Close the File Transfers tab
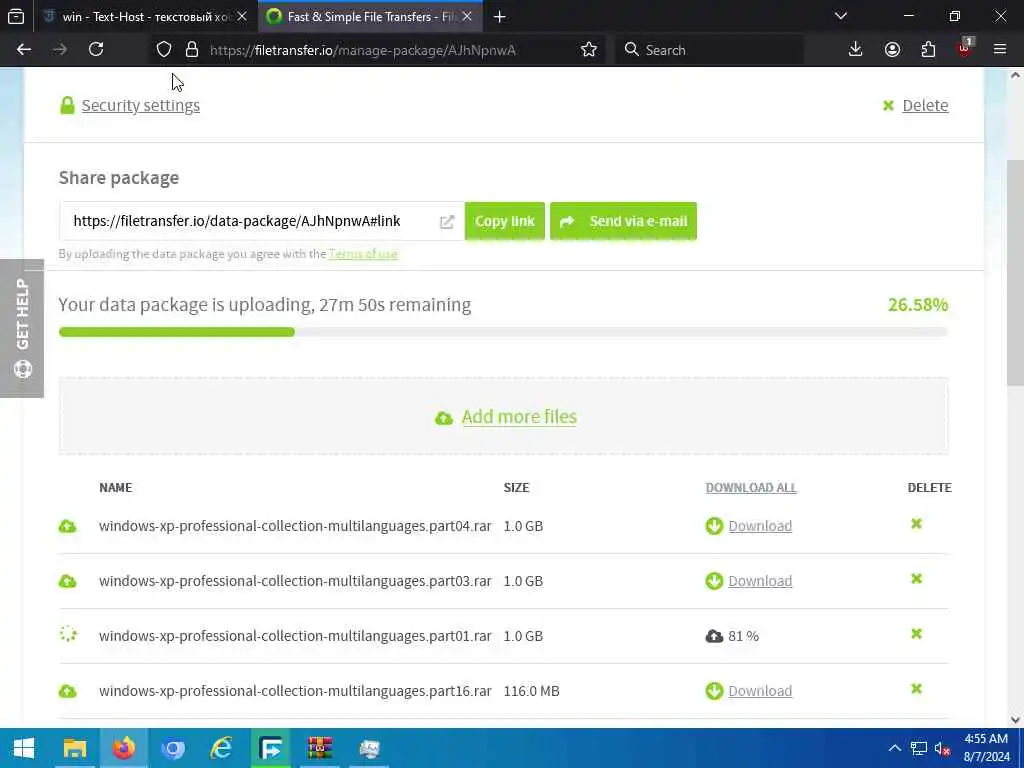The height and width of the screenshot is (768, 1024). (x=467, y=16)
